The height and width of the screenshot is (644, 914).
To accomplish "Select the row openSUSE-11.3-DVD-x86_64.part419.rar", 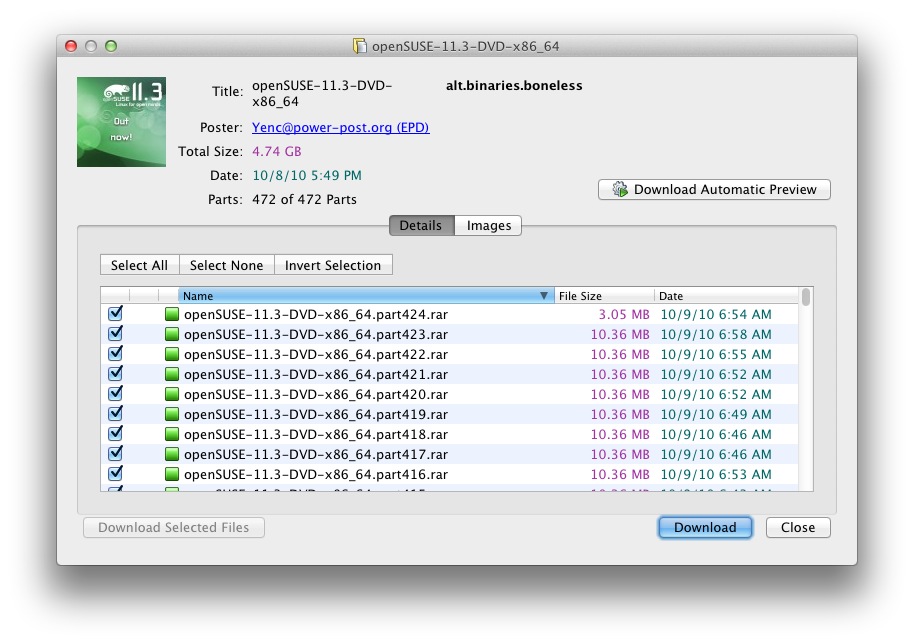I will (449, 414).
